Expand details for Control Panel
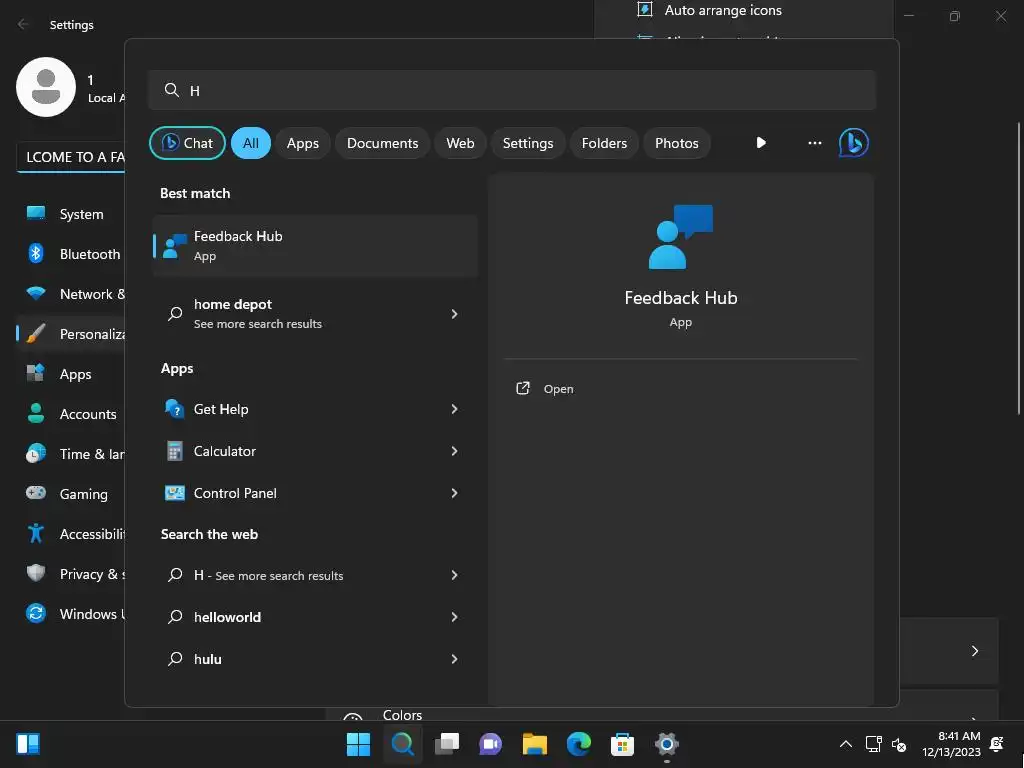Viewport: 1024px width, 768px height. click(454, 493)
